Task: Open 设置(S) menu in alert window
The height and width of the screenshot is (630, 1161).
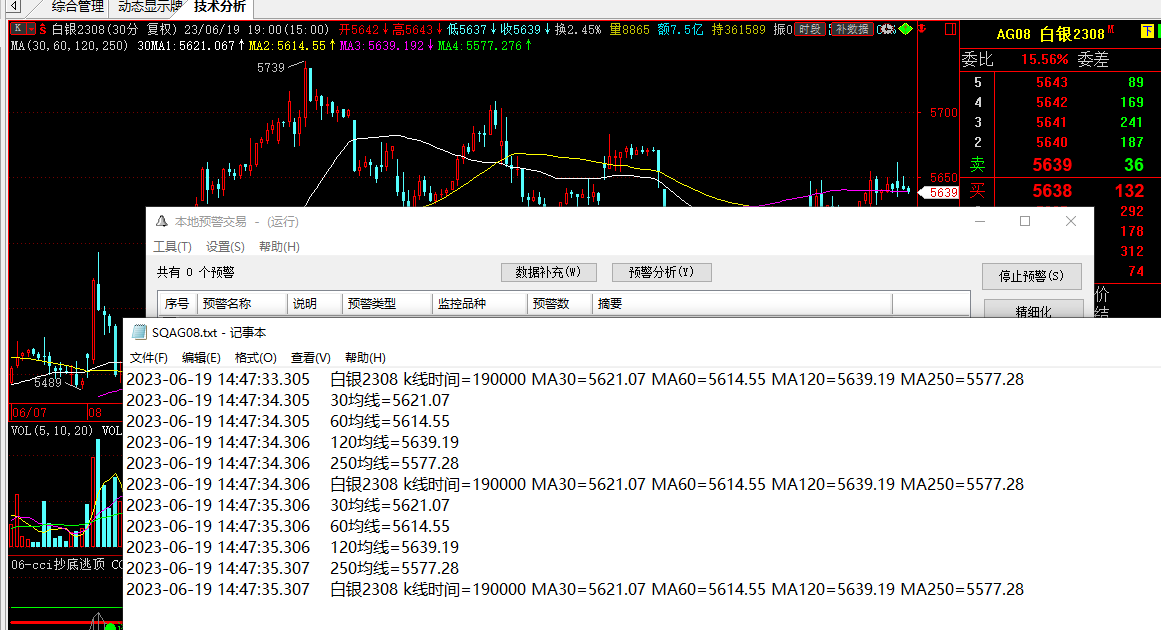Action: pos(225,247)
